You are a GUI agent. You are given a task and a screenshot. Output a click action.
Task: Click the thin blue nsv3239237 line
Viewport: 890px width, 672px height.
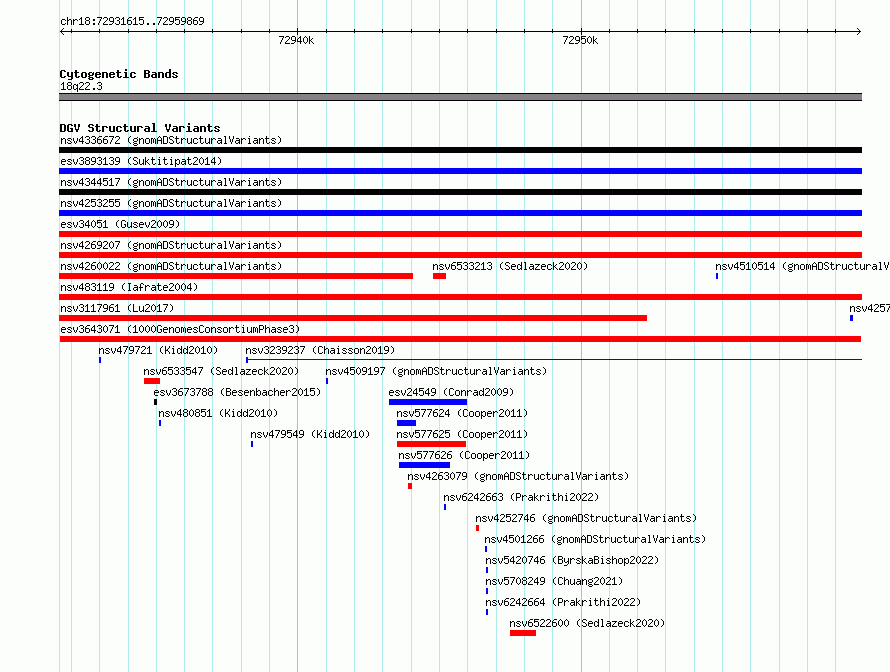(554, 359)
